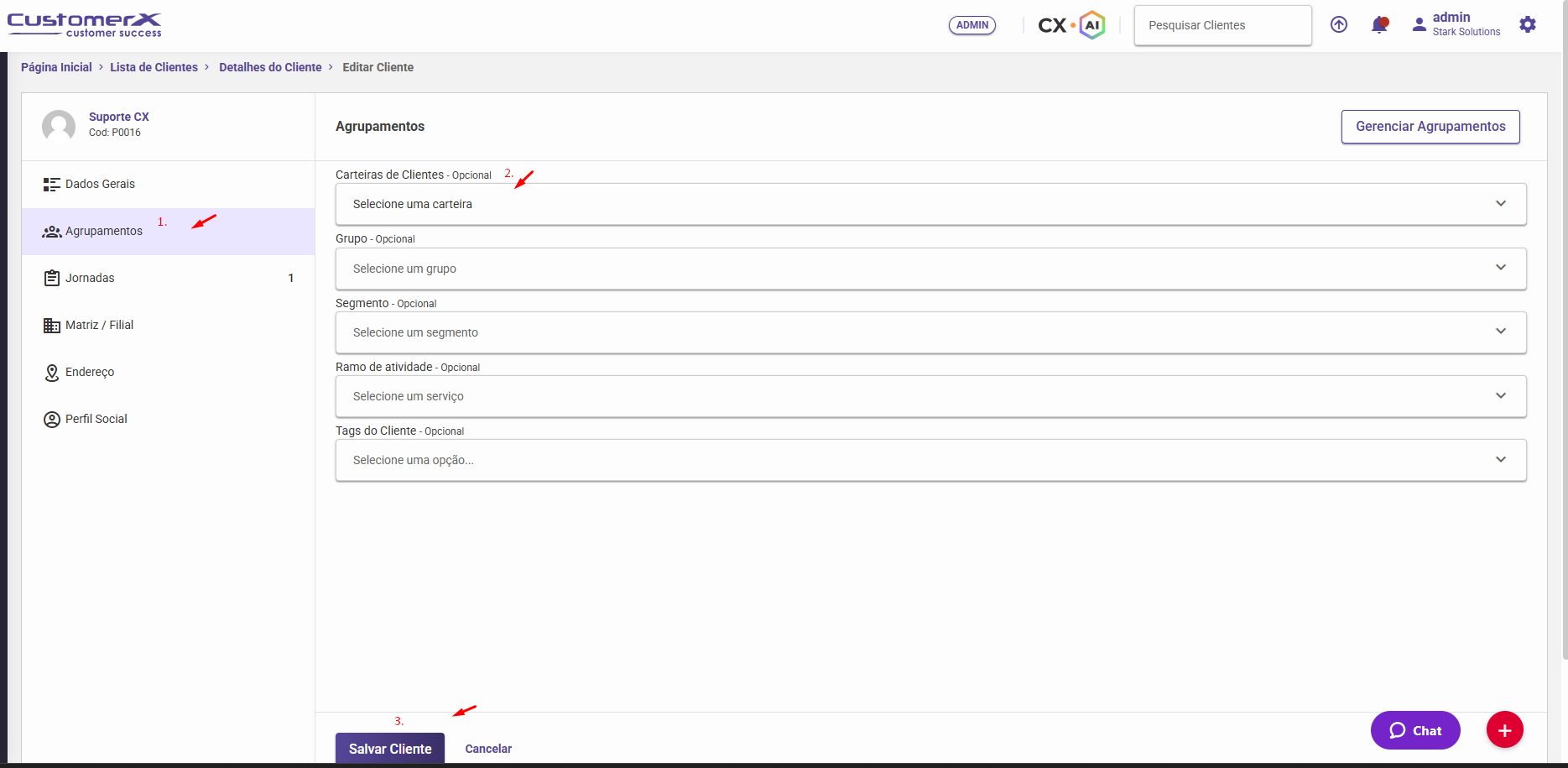Click the 'Cod: P0016' client code
This screenshot has width=1568, height=768.
(x=115, y=133)
